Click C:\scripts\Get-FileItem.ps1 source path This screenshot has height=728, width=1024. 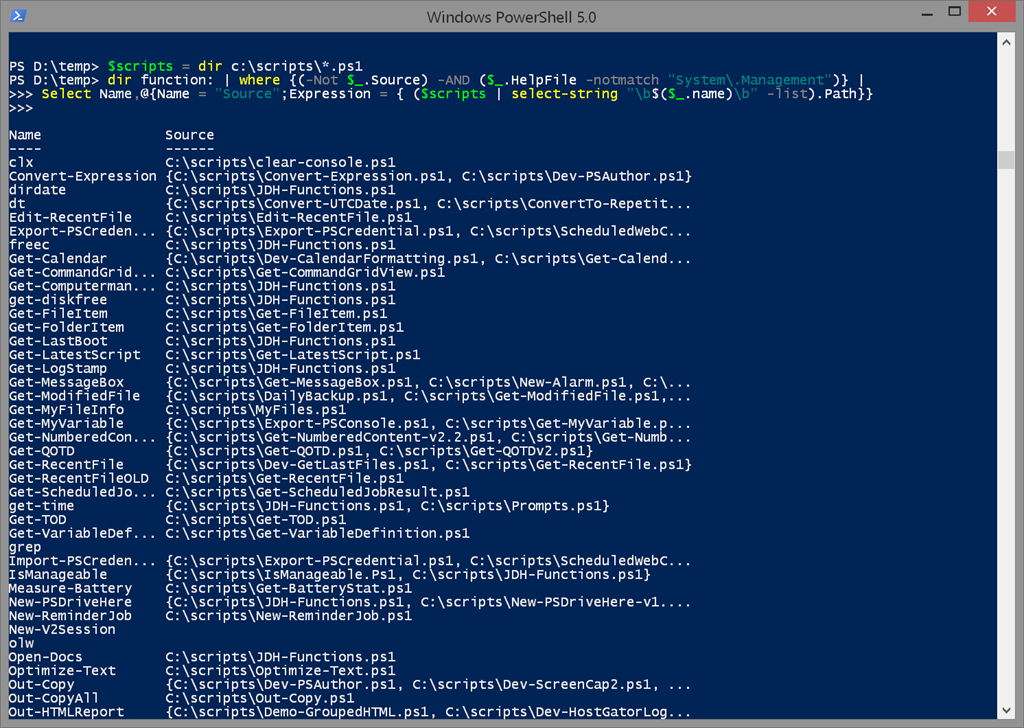coord(276,313)
